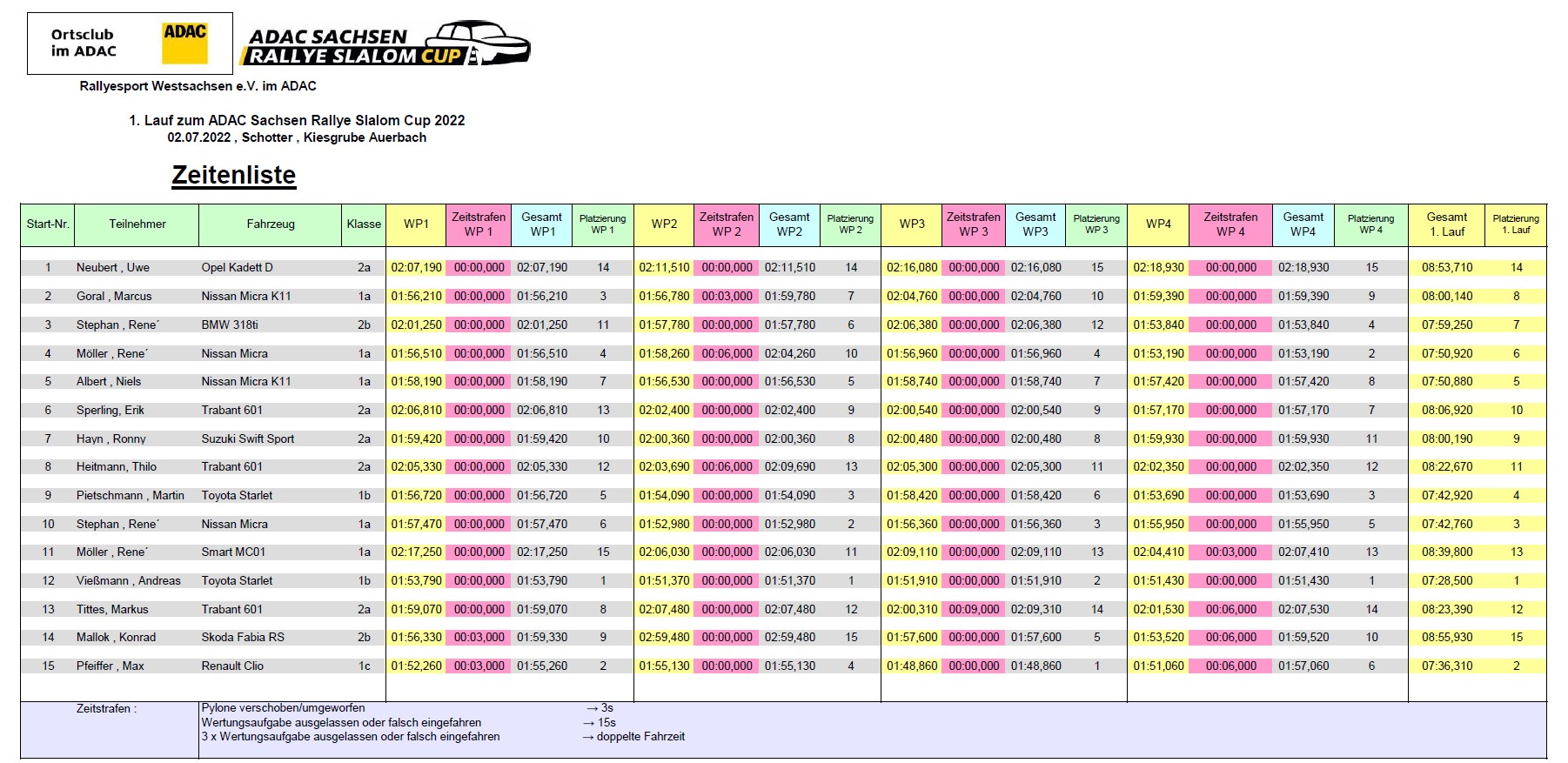This screenshot has height=763, width=1568.
Task: Click vehicle "Opel Kadett D"
Action: (238, 268)
